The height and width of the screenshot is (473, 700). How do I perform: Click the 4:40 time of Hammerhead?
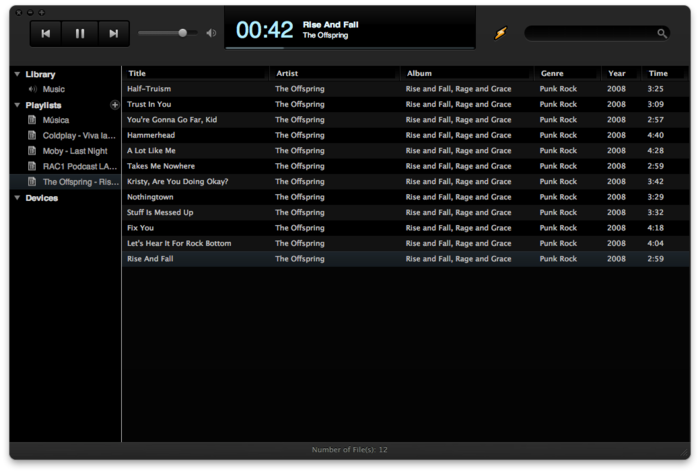(x=655, y=135)
